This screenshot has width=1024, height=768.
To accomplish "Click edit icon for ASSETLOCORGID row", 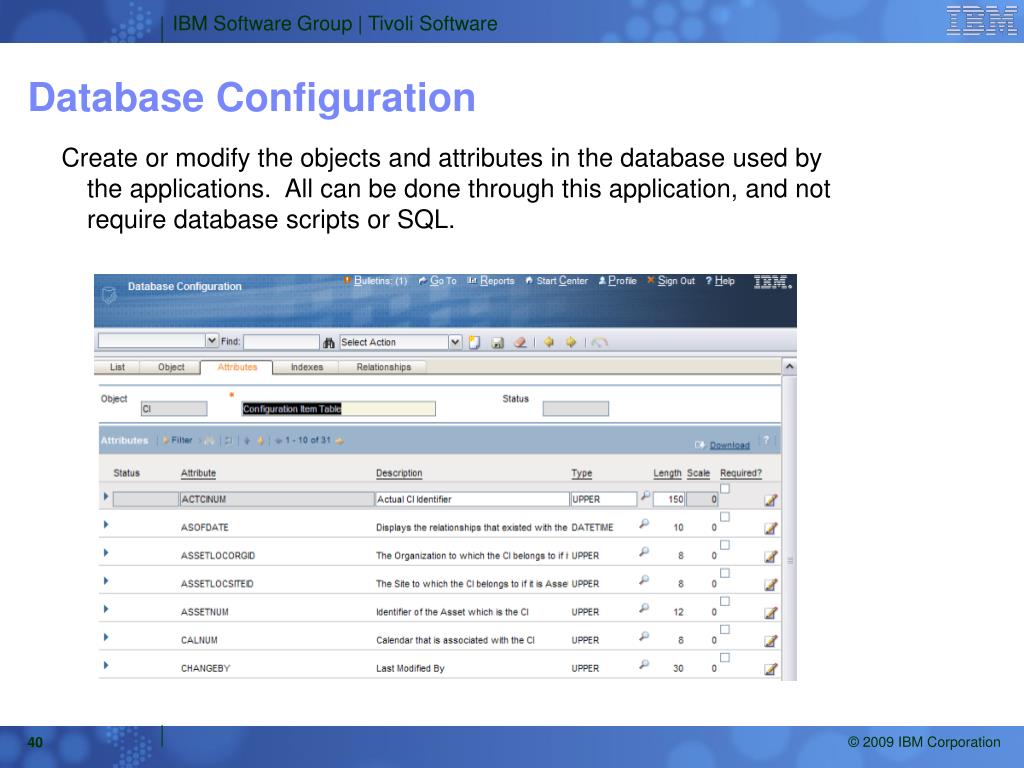I will click(771, 556).
